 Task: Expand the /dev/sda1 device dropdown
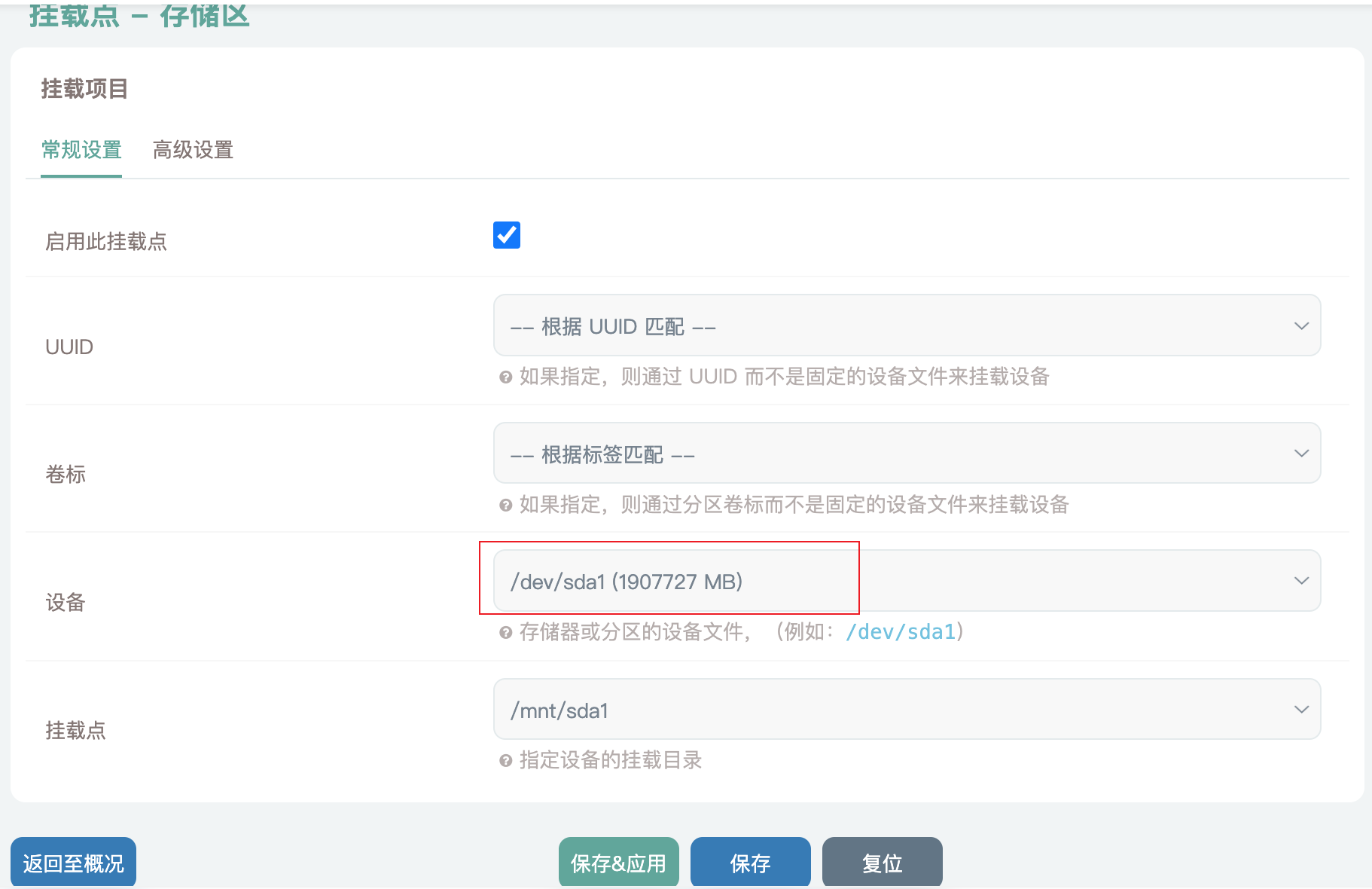pyautogui.click(x=906, y=581)
